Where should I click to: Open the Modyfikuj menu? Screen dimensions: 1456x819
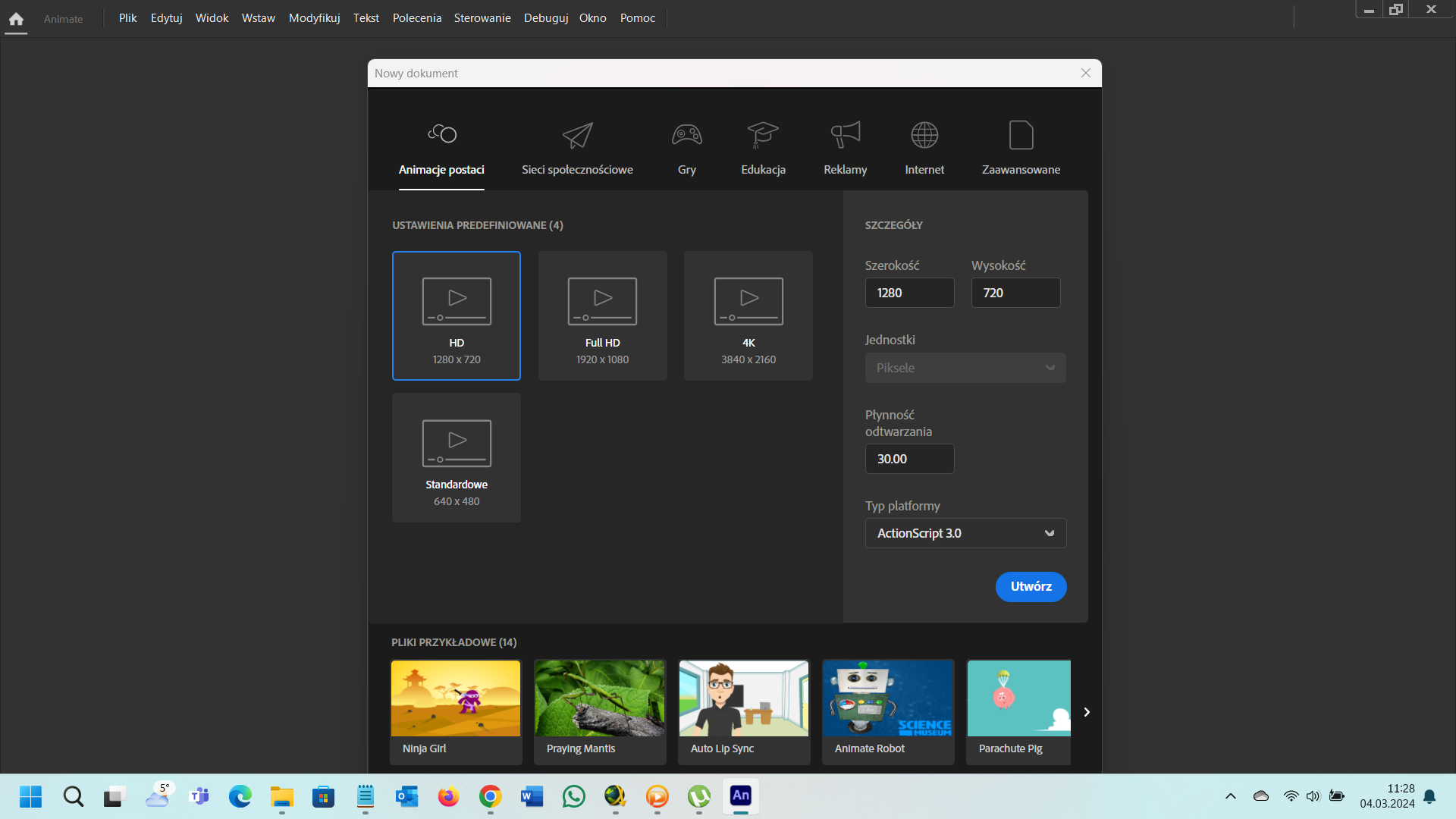tap(314, 18)
